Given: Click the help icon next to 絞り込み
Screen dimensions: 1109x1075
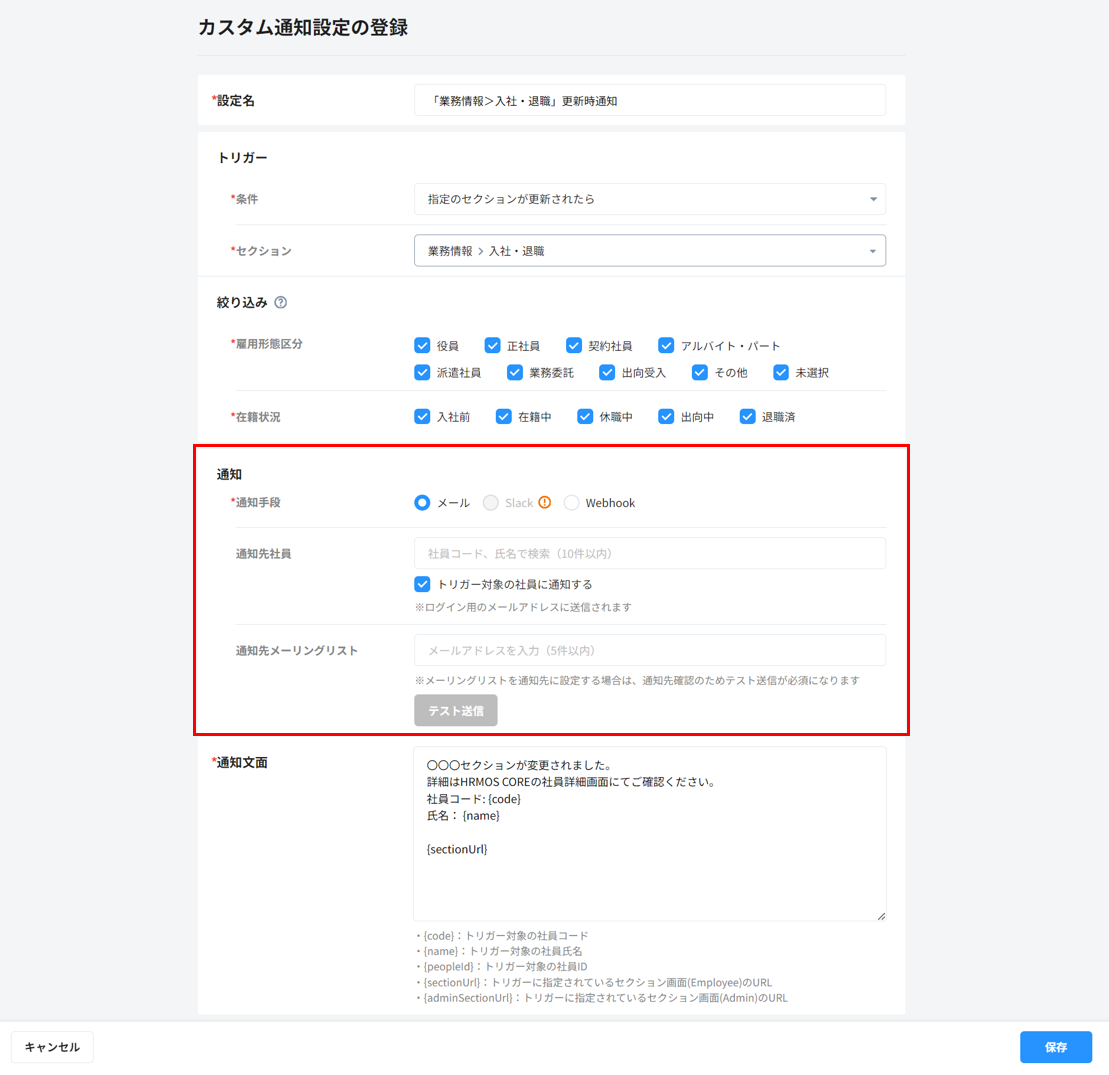Looking at the screenshot, I should pos(281,302).
